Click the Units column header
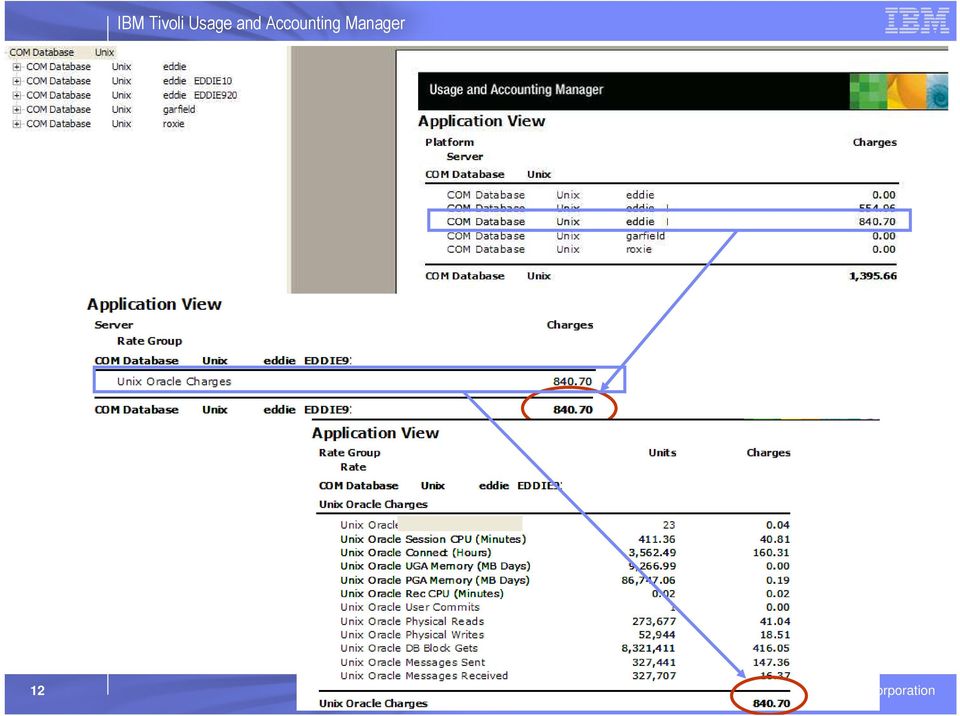960x716 pixels. pos(662,453)
